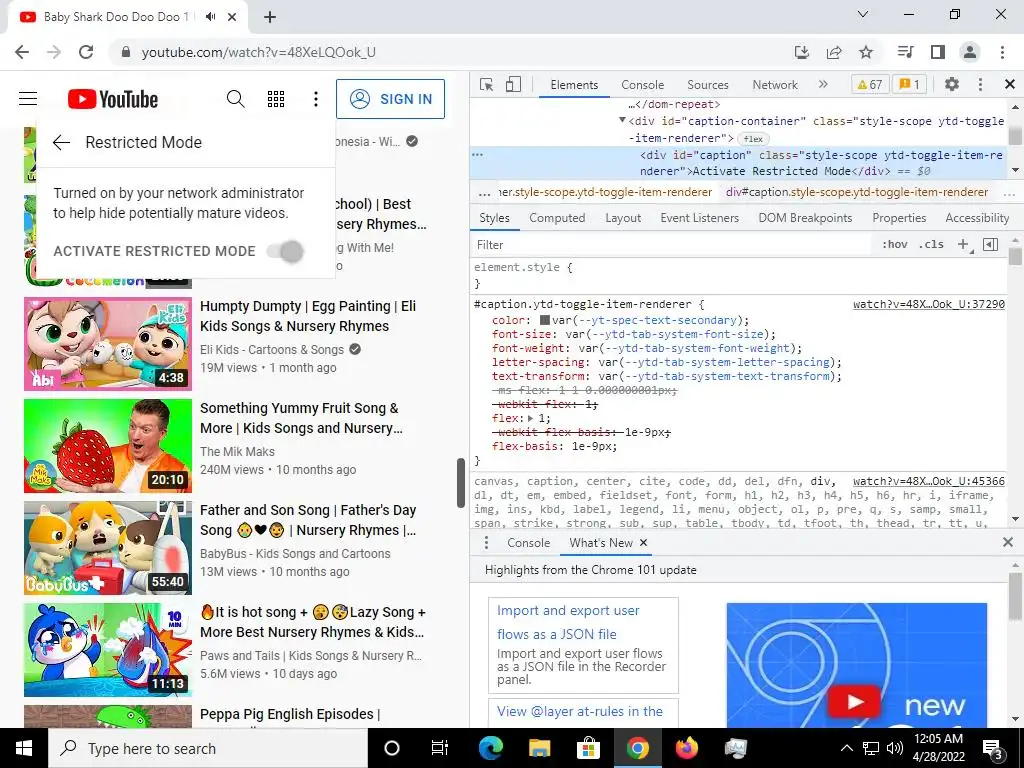Viewport: 1024px width, 768px height.
Task: Bookmark this page with star icon
Action: pos(866,52)
